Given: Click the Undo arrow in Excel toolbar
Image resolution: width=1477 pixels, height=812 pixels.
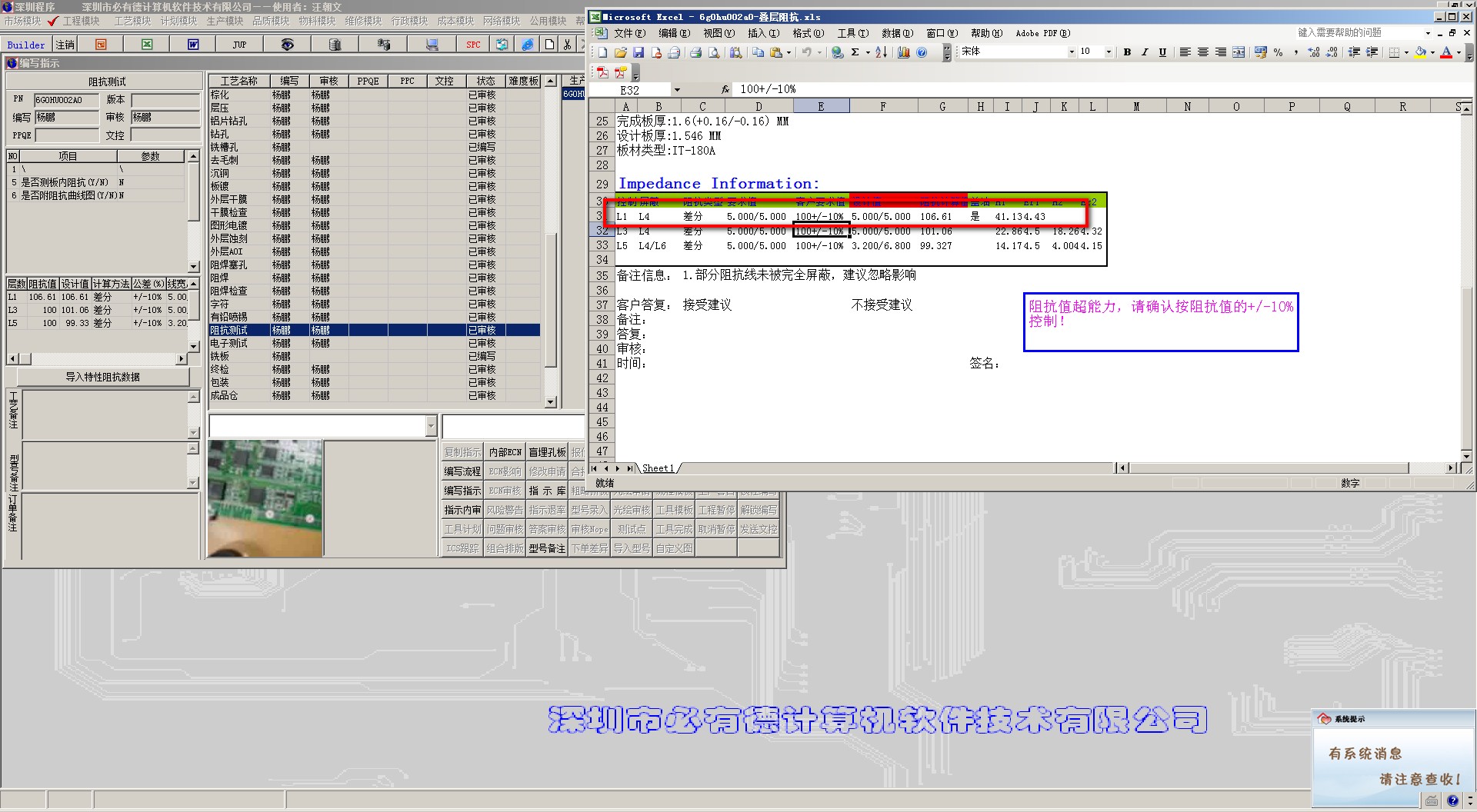Looking at the screenshot, I should 806,52.
